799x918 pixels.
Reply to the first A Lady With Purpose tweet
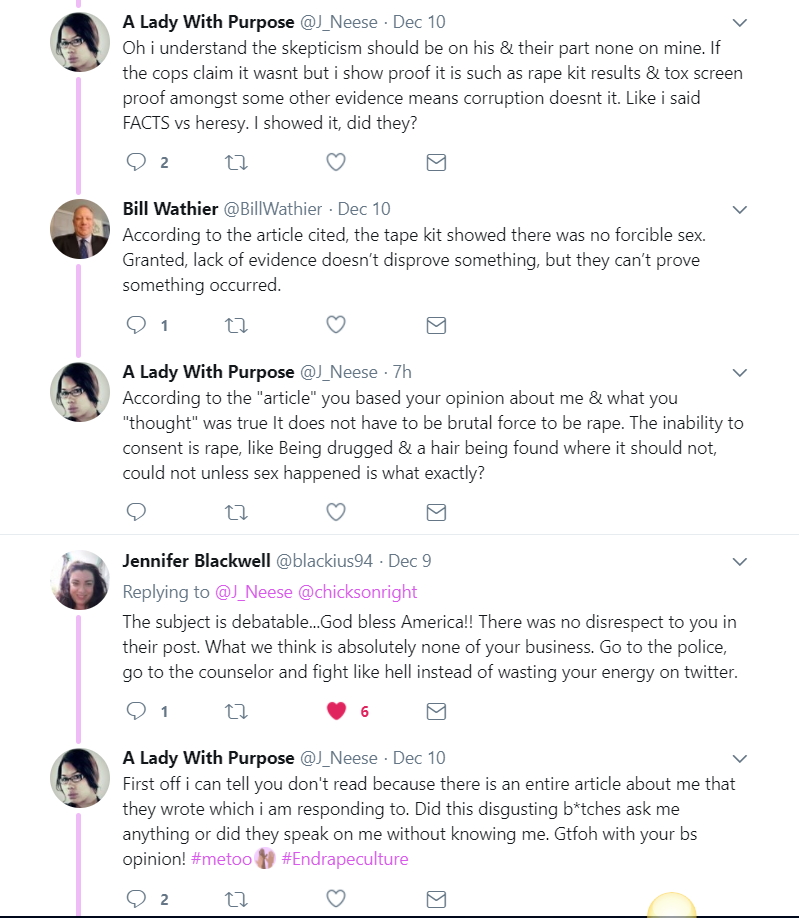click(x=136, y=162)
